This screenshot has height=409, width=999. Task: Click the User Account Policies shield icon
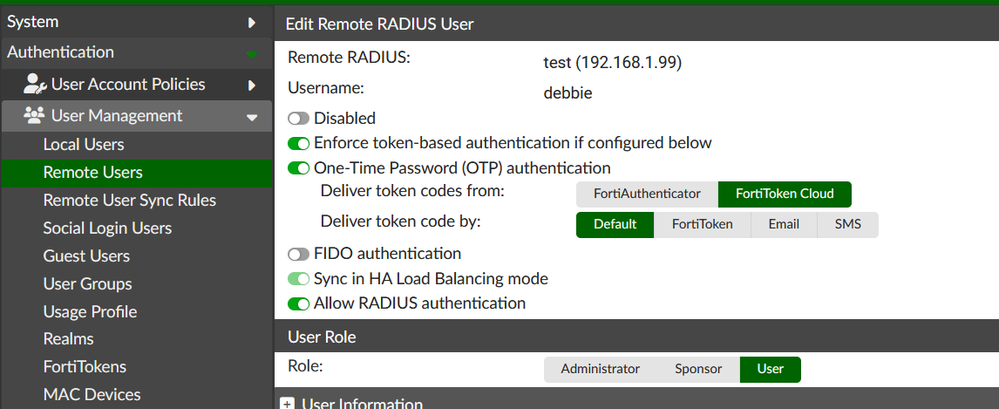(x=35, y=85)
